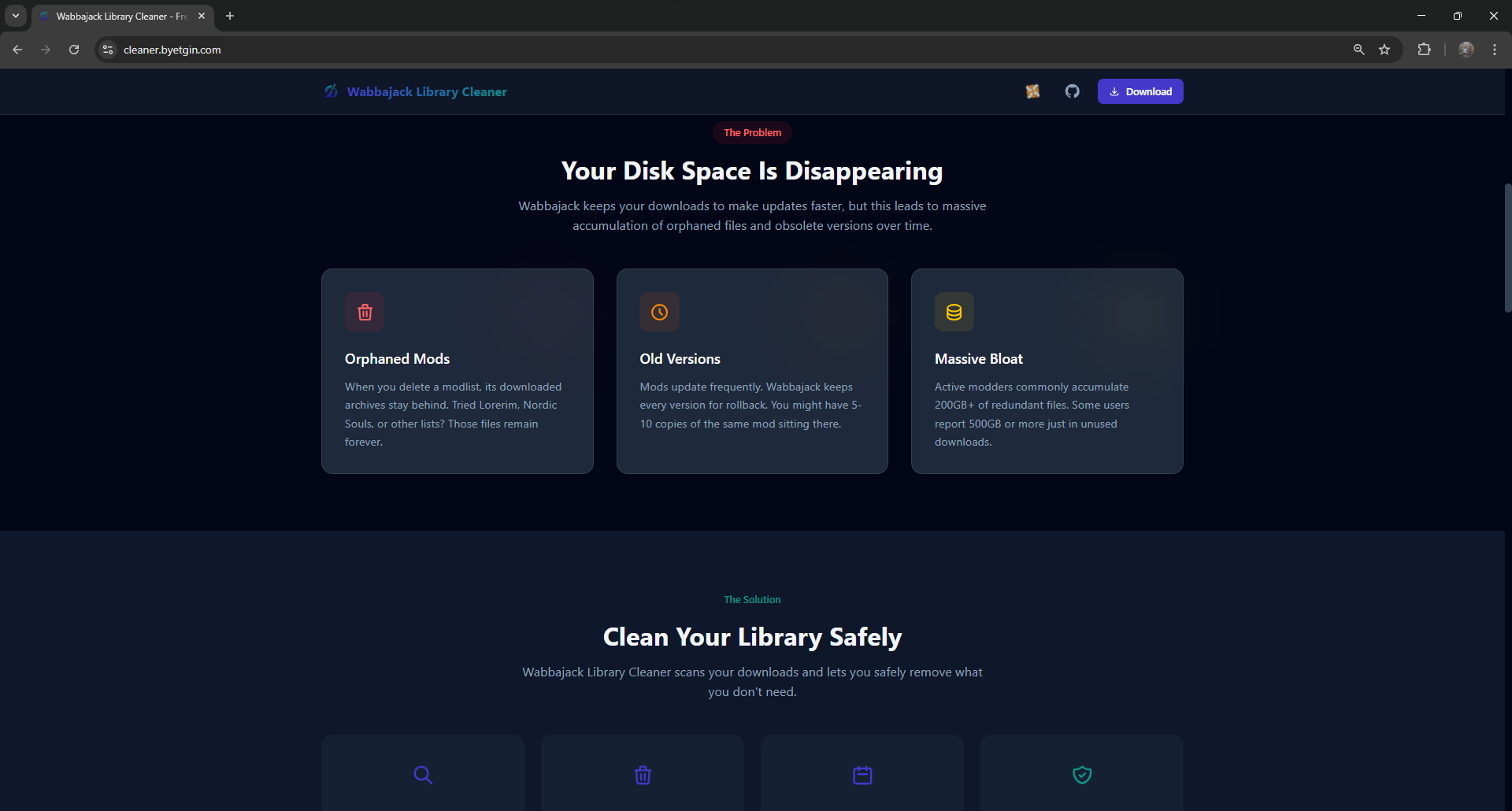Bookmark this page with the star
This screenshot has height=811, width=1512.
pos(1384,50)
